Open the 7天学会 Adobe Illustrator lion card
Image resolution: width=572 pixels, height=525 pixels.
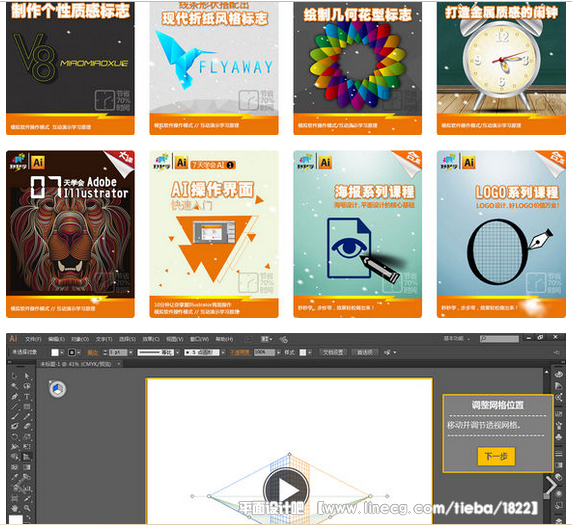70,234
